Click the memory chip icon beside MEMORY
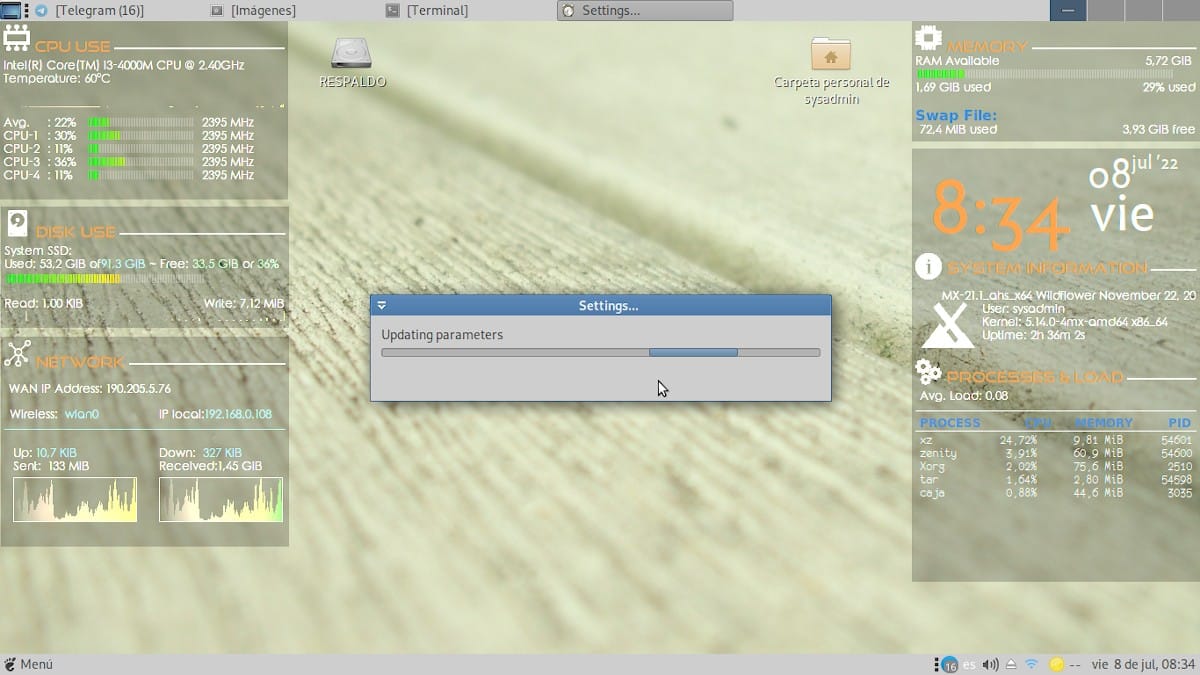The width and height of the screenshot is (1200, 675). 929,39
